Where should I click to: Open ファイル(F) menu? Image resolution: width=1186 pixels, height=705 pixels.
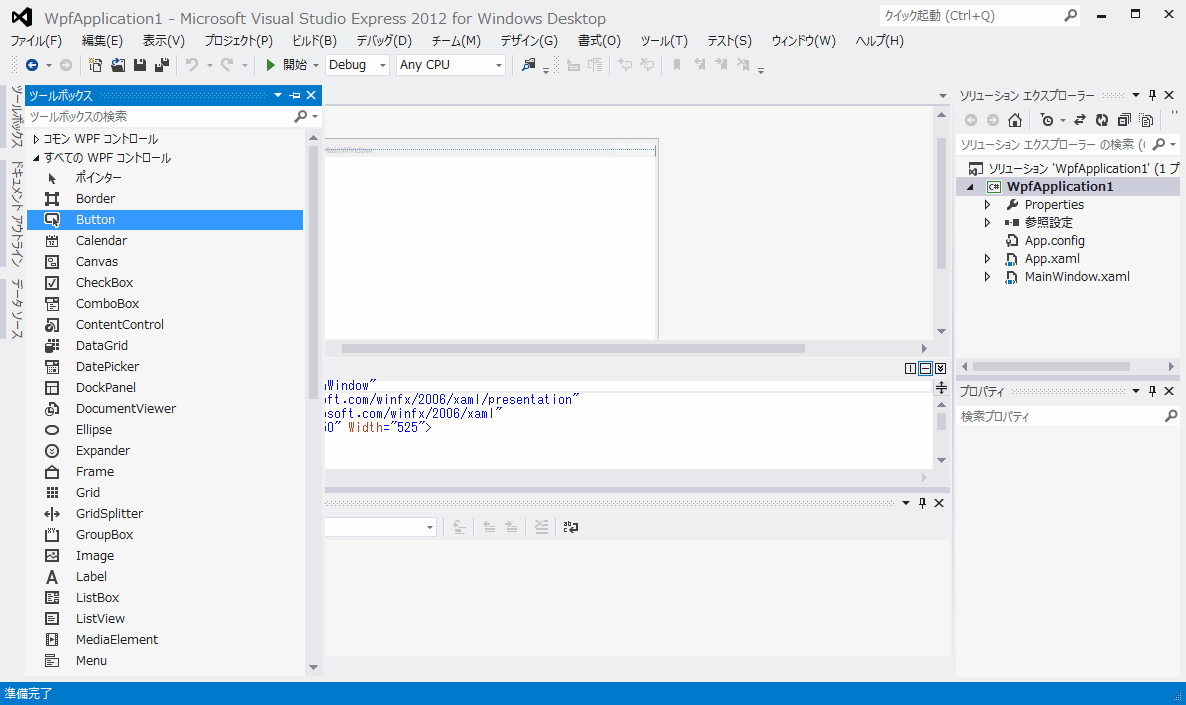point(36,41)
